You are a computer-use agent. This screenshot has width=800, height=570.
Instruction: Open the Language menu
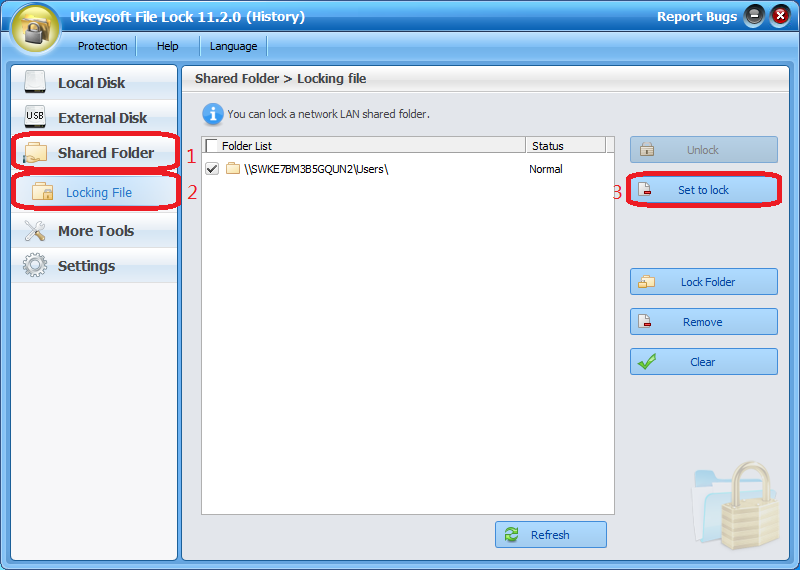pyautogui.click(x=233, y=46)
